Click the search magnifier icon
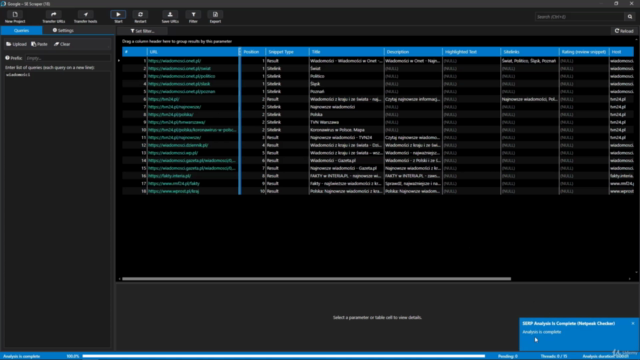The image size is (640, 360). pos(630,17)
